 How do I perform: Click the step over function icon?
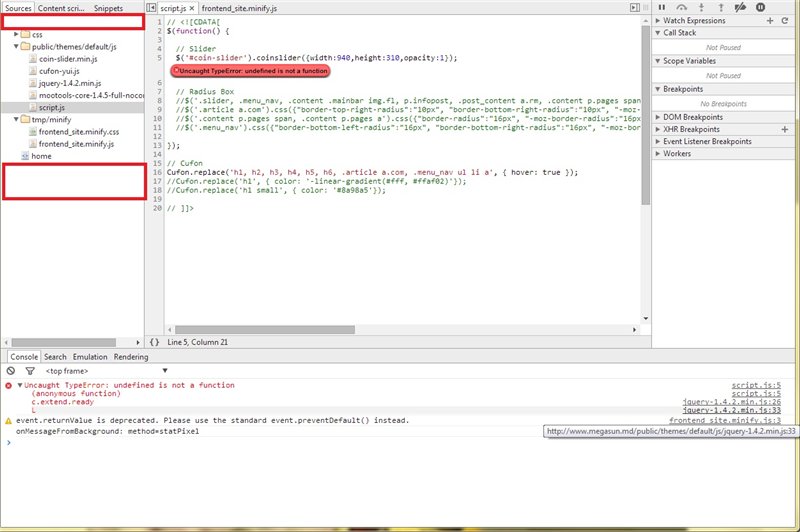coord(682,7)
